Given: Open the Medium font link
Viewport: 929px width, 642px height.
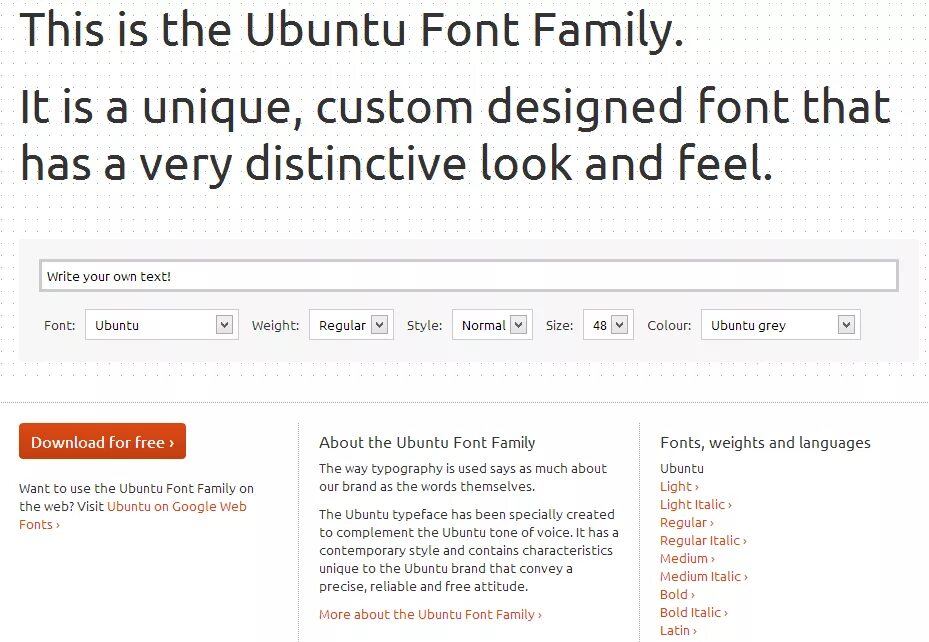Looking at the screenshot, I should pos(687,558).
